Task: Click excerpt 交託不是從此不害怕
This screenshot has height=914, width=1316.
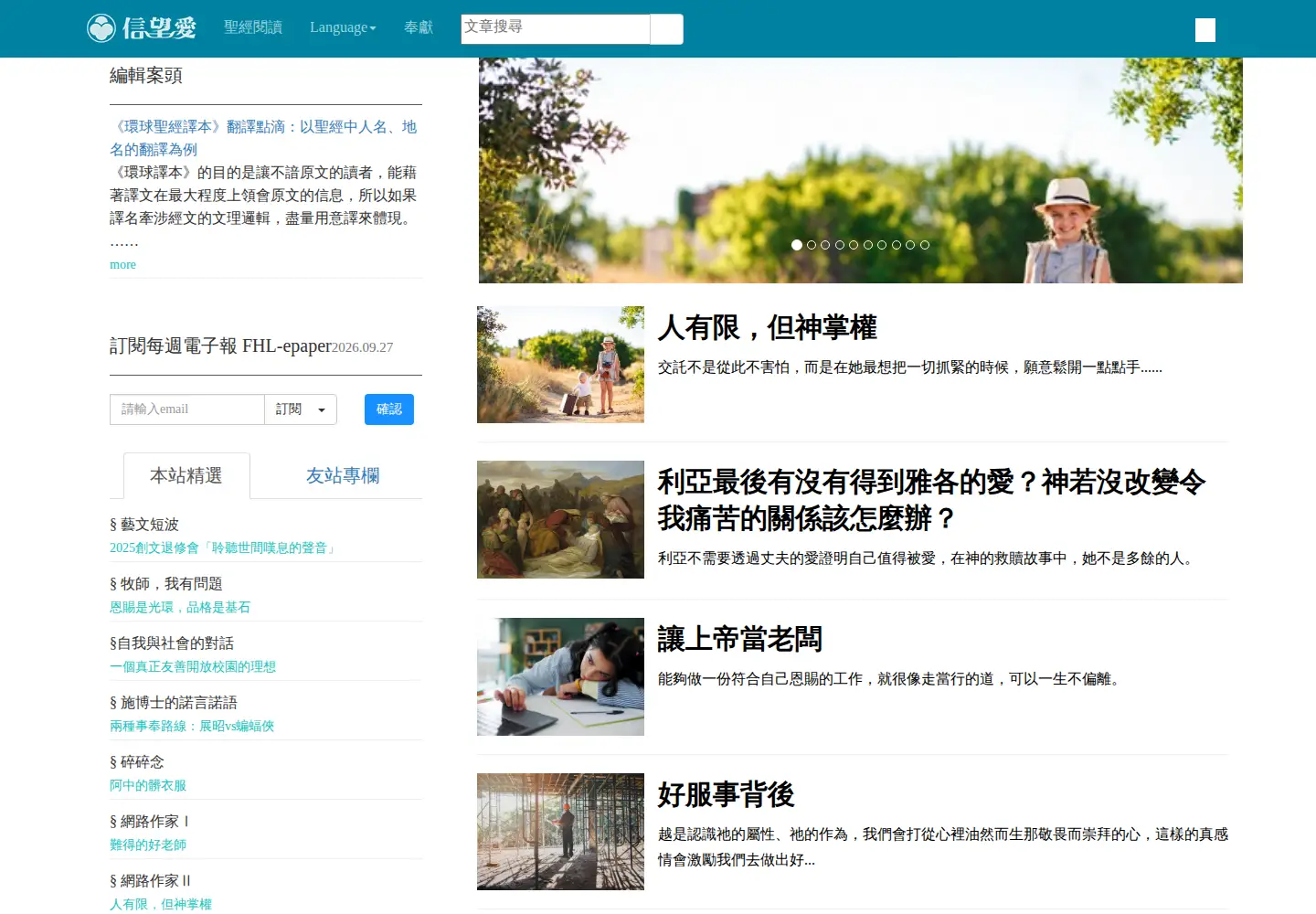Action: coord(910,367)
